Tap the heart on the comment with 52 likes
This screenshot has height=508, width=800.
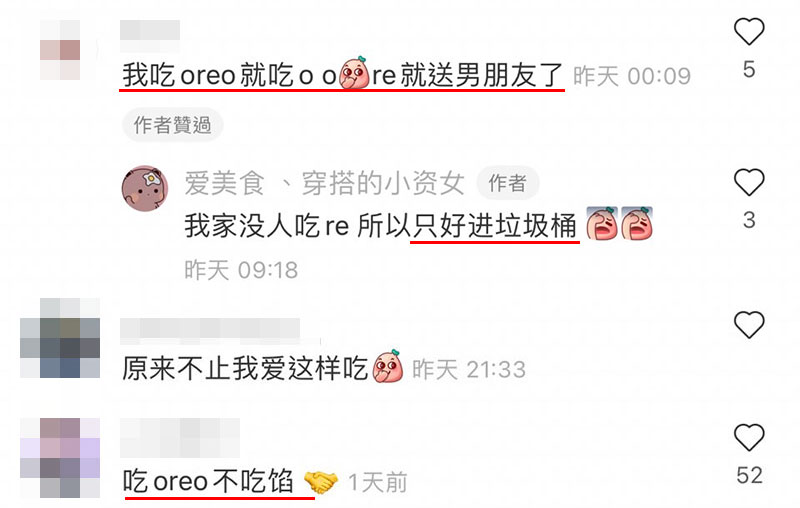(x=749, y=437)
